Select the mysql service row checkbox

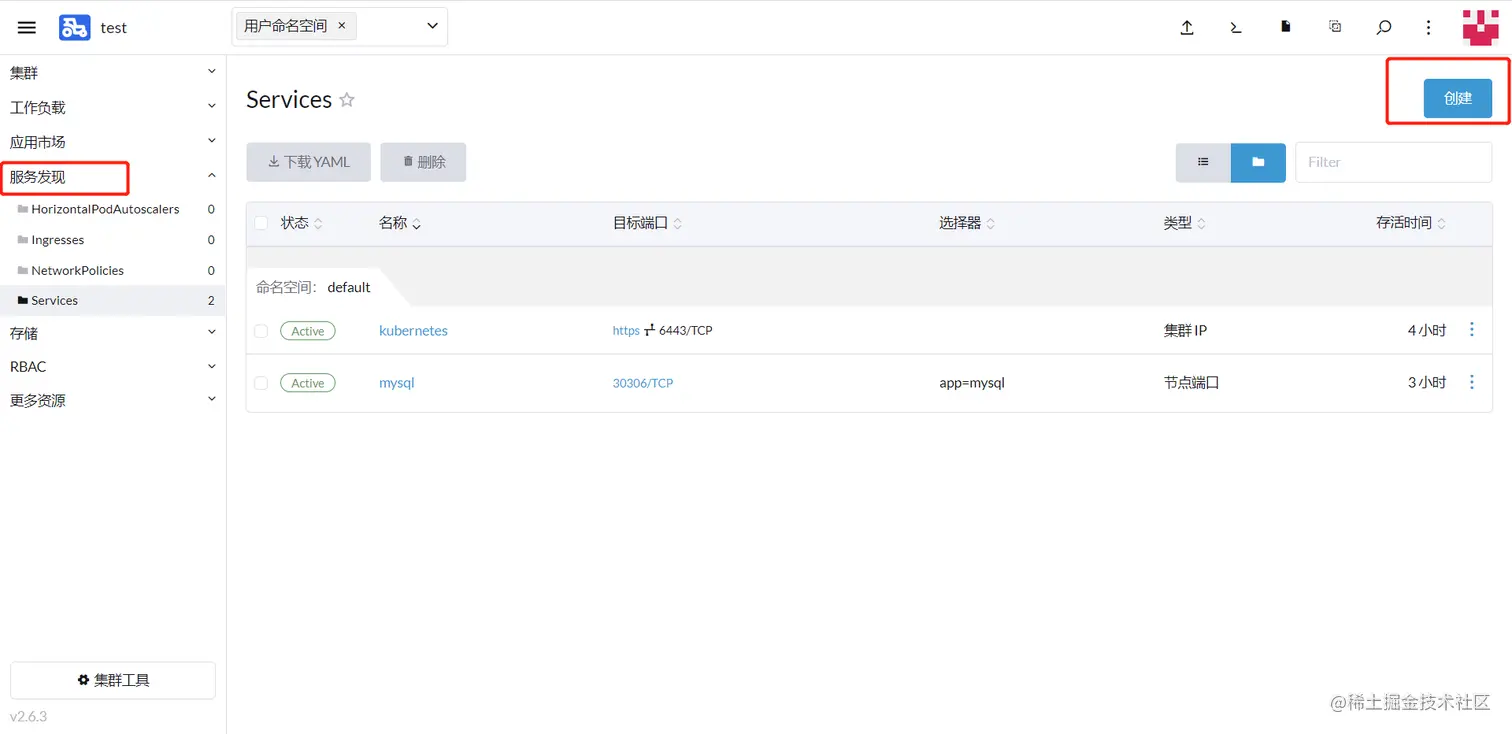coord(261,383)
